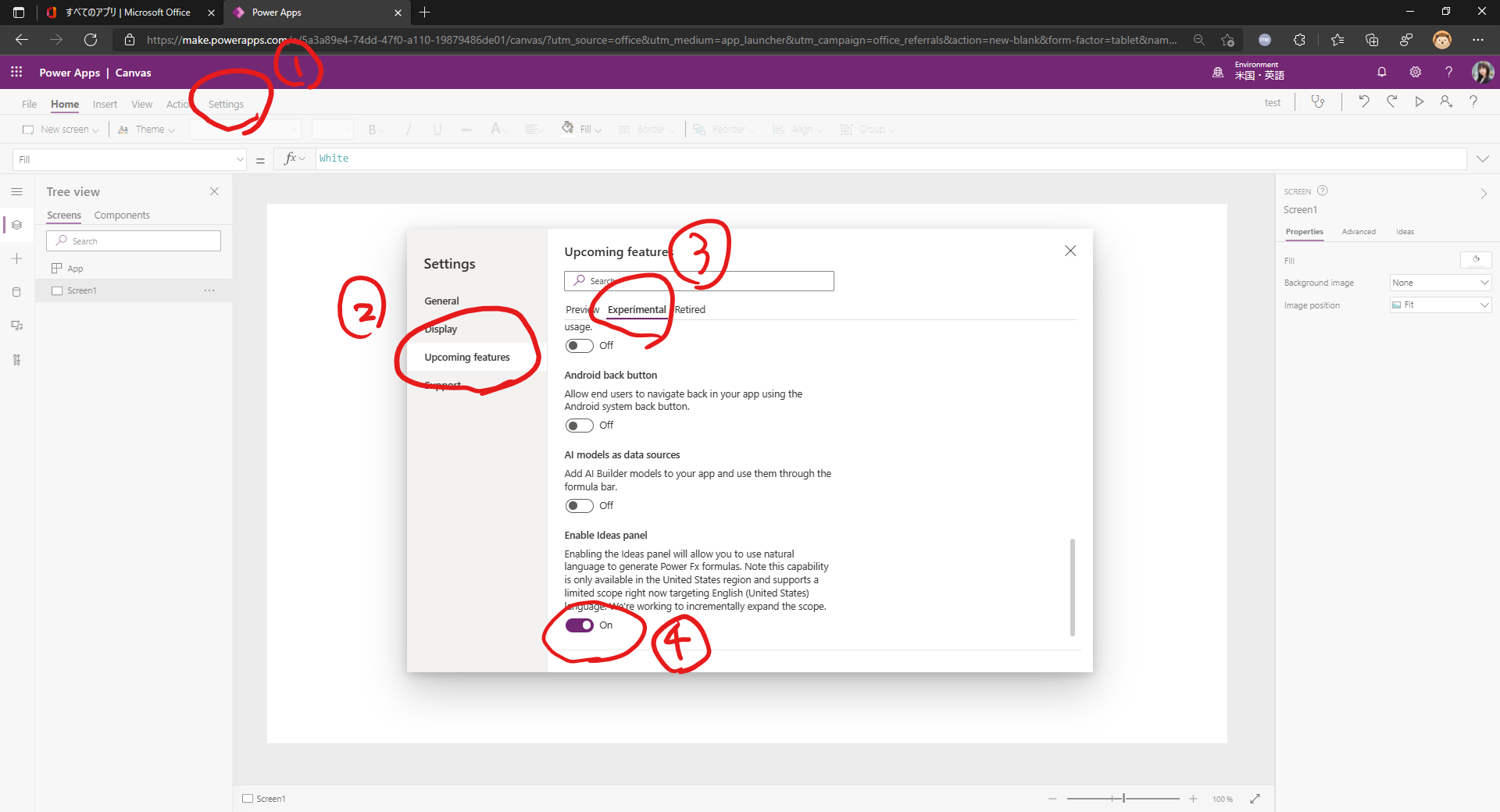
Task: Switch to the Retired tab
Action: [x=690, y=310]
